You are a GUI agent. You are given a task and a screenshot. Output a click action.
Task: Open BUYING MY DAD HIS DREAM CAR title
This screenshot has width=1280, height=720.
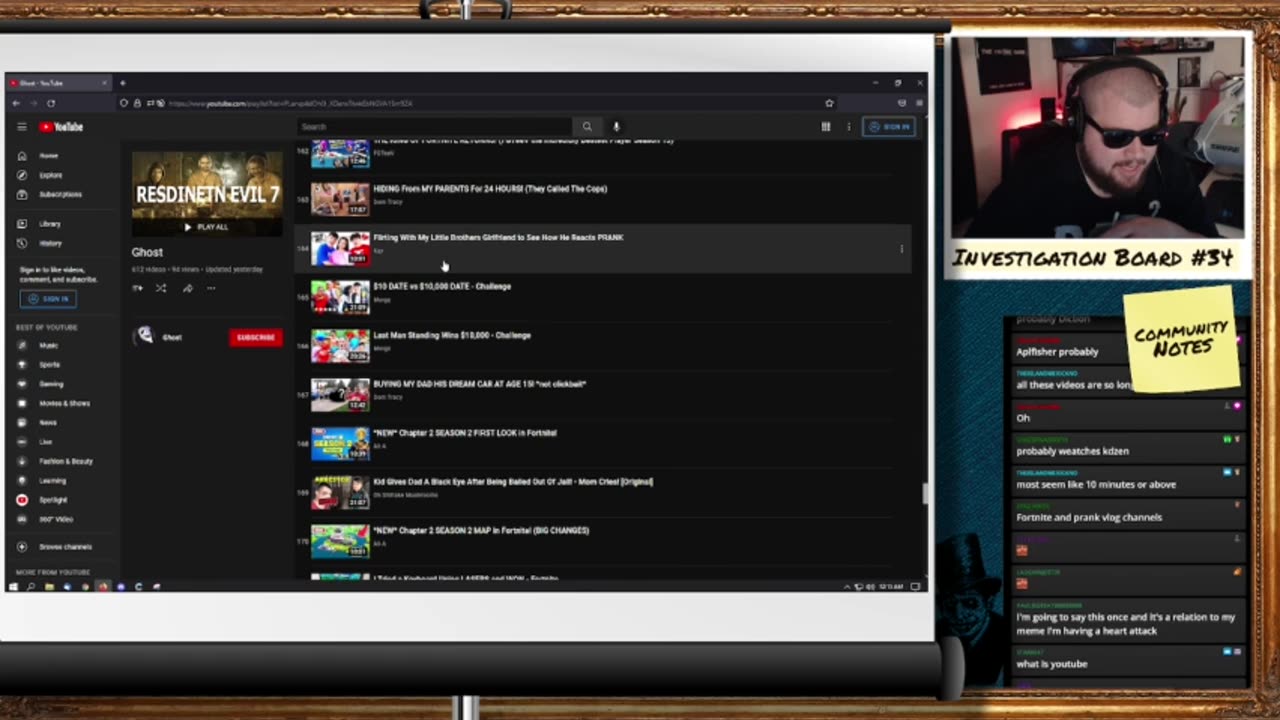(x=479, y=384)
